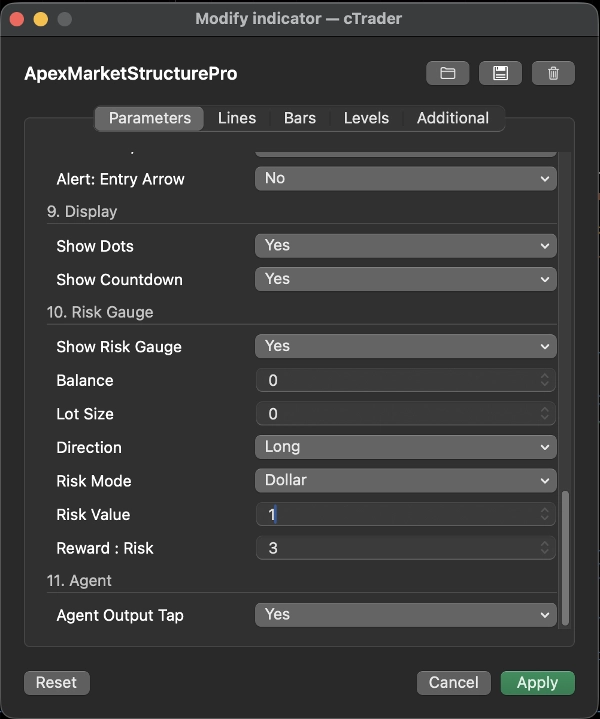Click the '11. Agent' section heading
This screenshot has height=719, width=600.
[x=79, y=581]
